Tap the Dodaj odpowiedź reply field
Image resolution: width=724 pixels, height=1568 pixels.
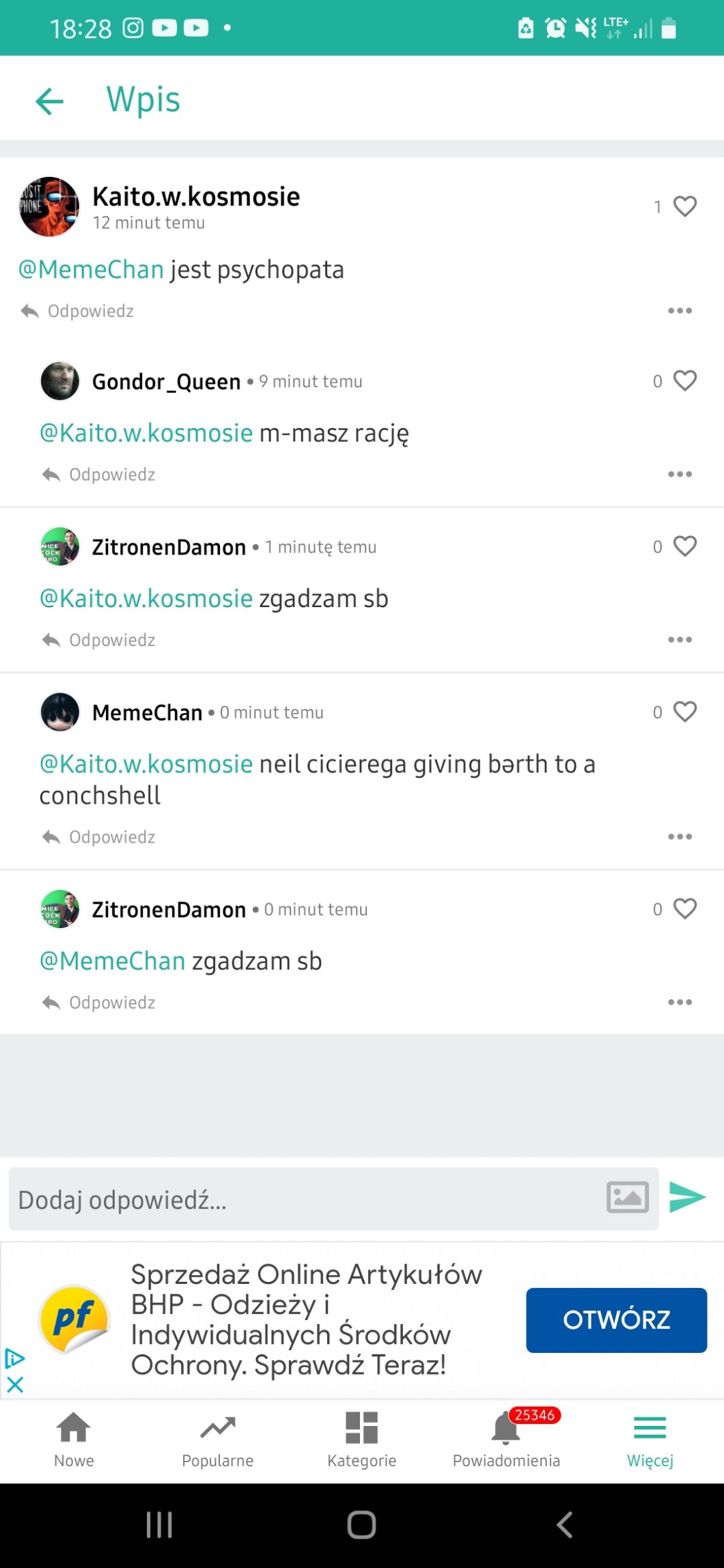pos(301,1199)
